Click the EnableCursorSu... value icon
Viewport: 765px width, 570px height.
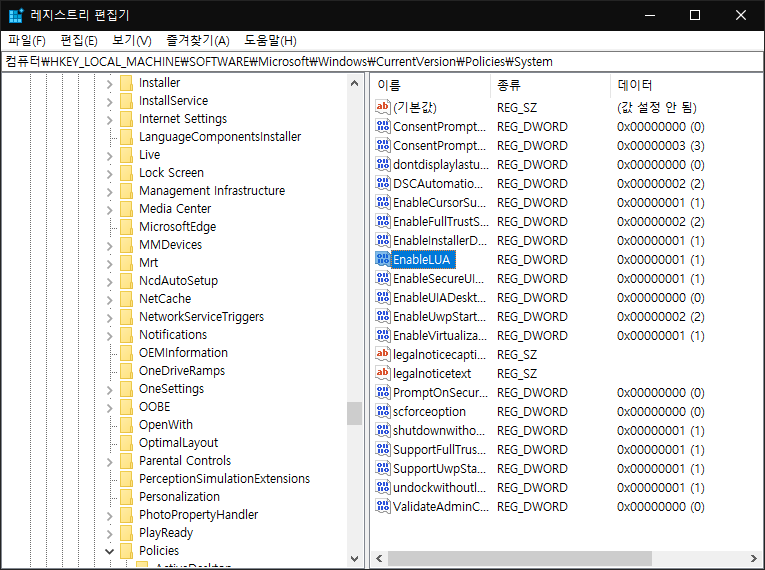tap(382, 203)
